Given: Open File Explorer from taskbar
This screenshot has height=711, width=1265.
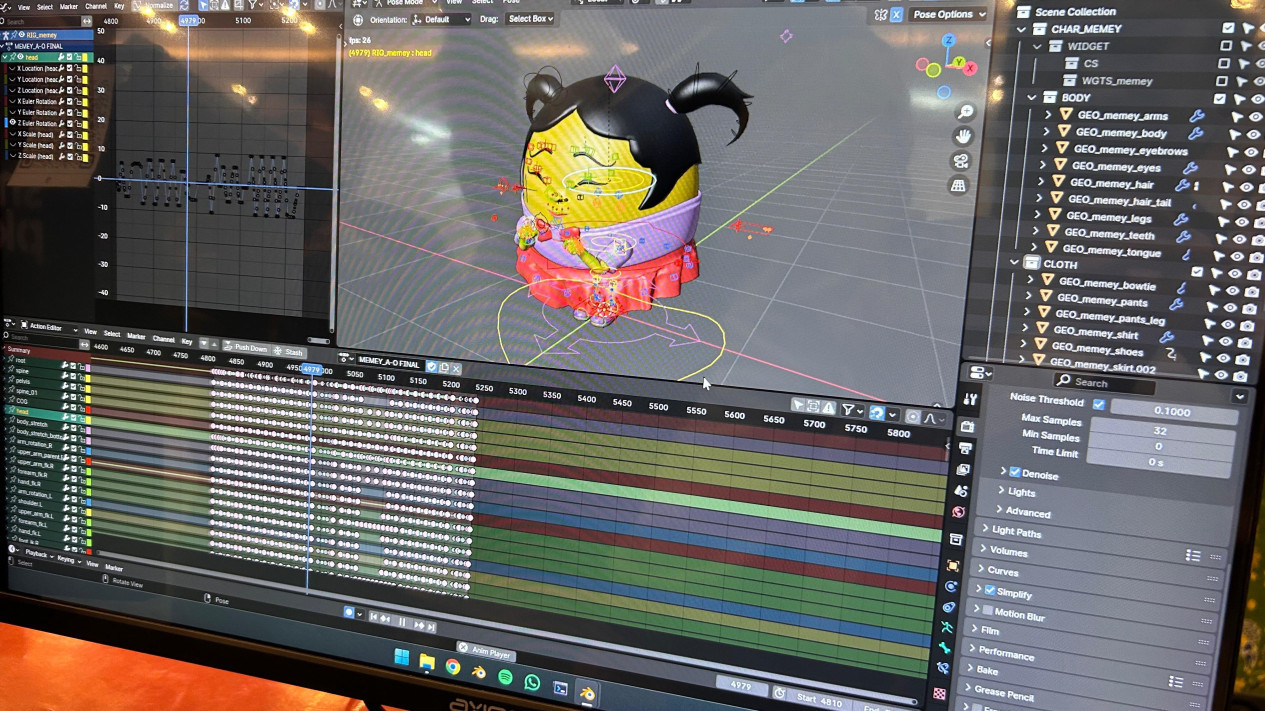Looking at the screenshot, I should 427,662.
